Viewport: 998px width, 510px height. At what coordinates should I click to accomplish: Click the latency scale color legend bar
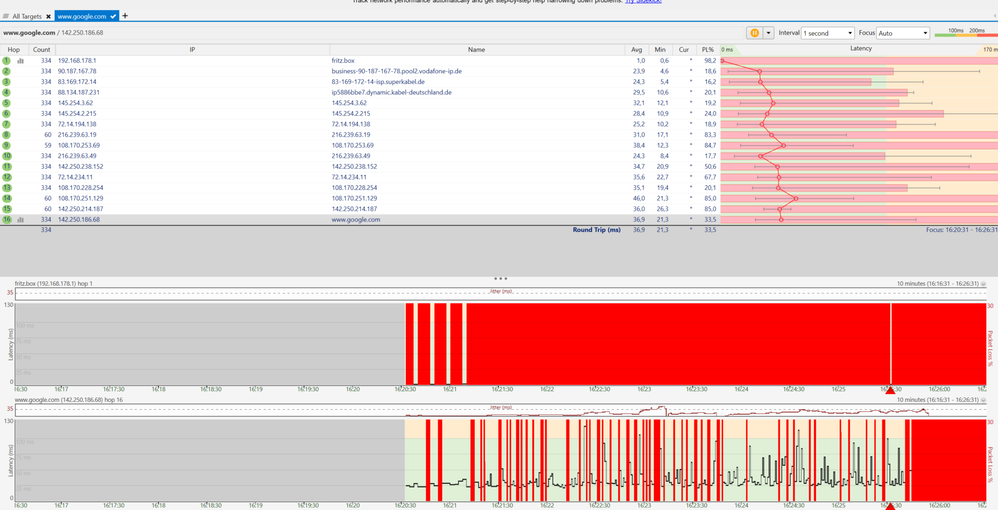pos(964,37)
